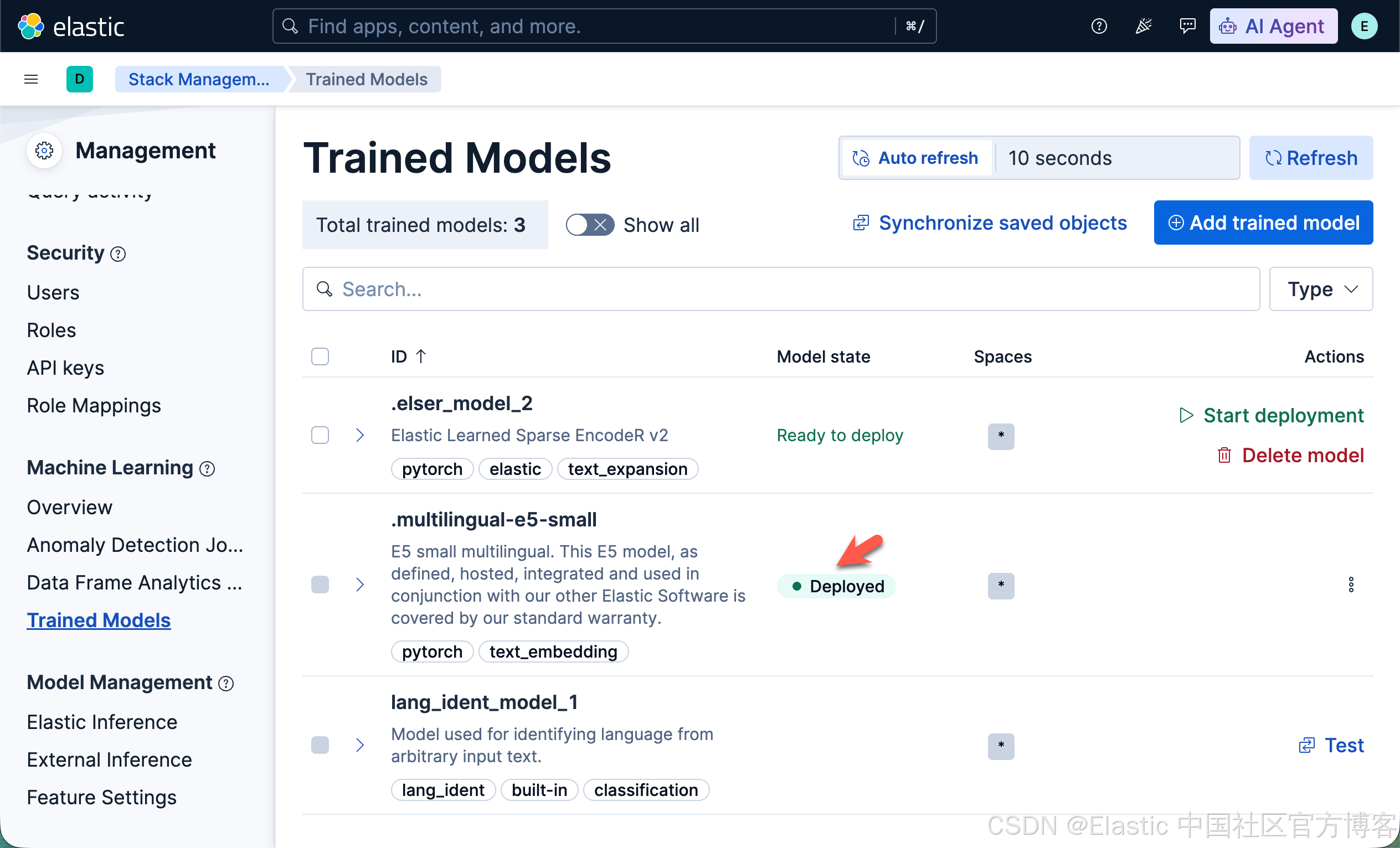Click Delete model for .elser_model_2

pos(1290,456)
